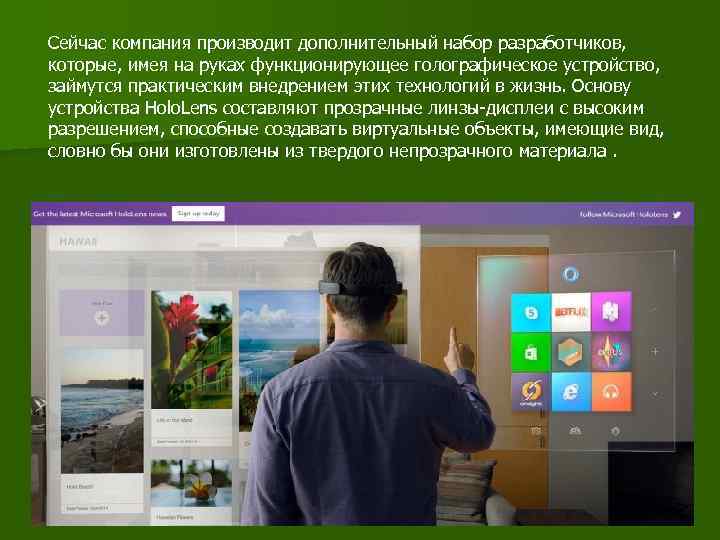Click the 'Hawaiian Flowers' caption
Image resolution: width=720 pixels, height=540 pixels.
(174, 517)
